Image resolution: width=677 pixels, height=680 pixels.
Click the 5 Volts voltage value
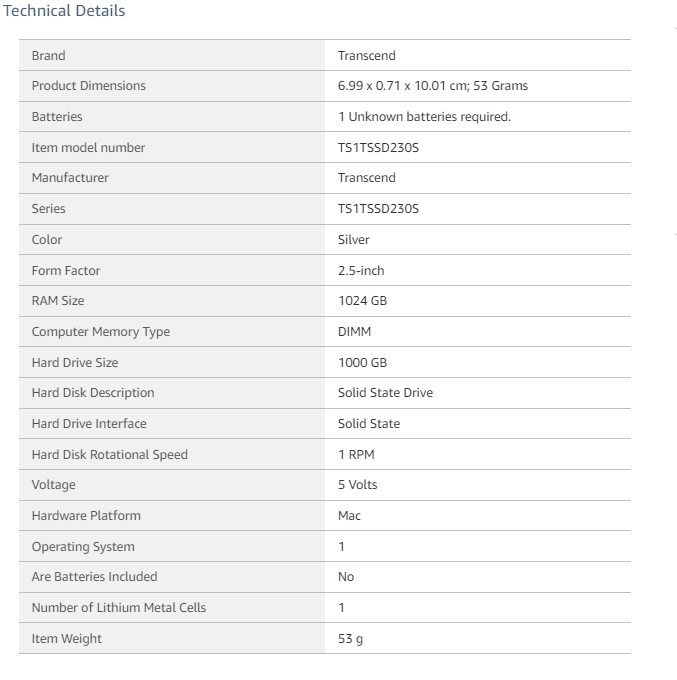click(x=357, y=484)
